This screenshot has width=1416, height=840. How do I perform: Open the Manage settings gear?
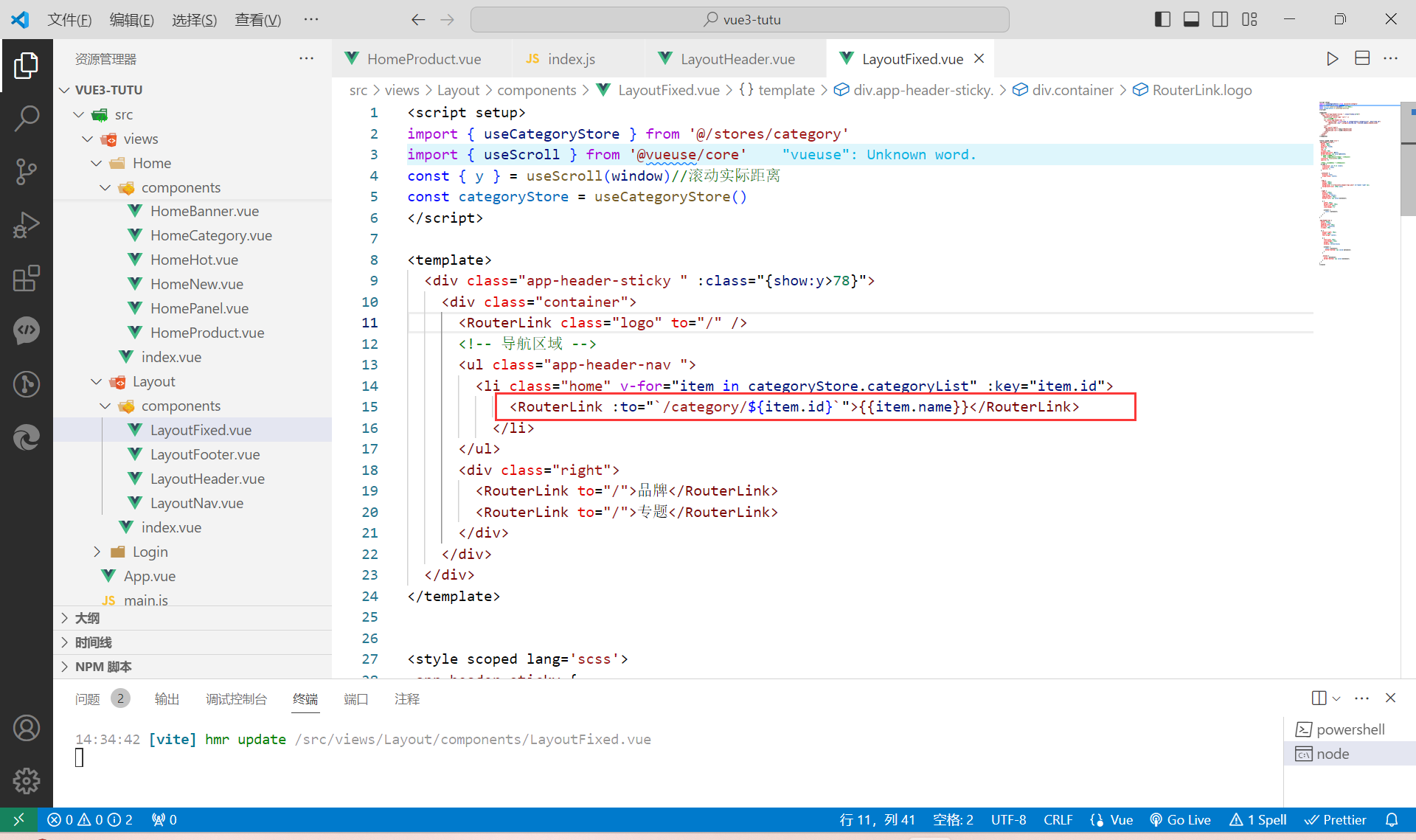[27, 780]
